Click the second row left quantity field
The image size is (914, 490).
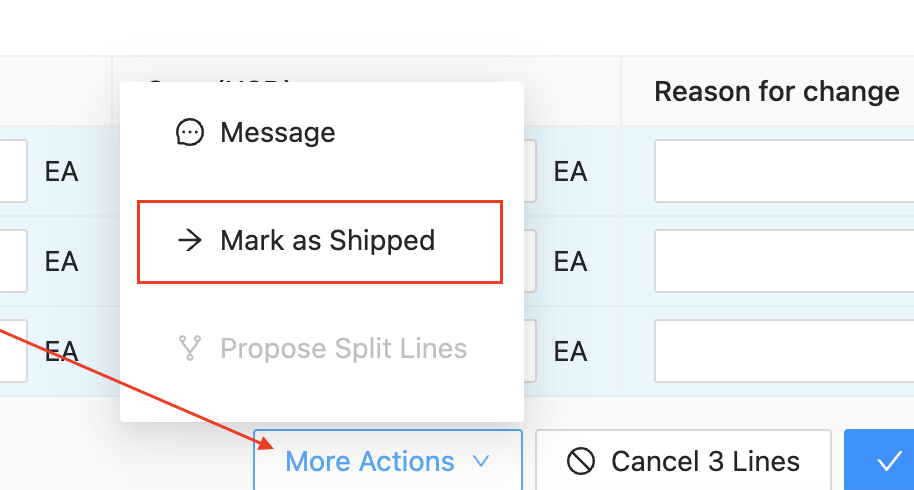point(13,261)
